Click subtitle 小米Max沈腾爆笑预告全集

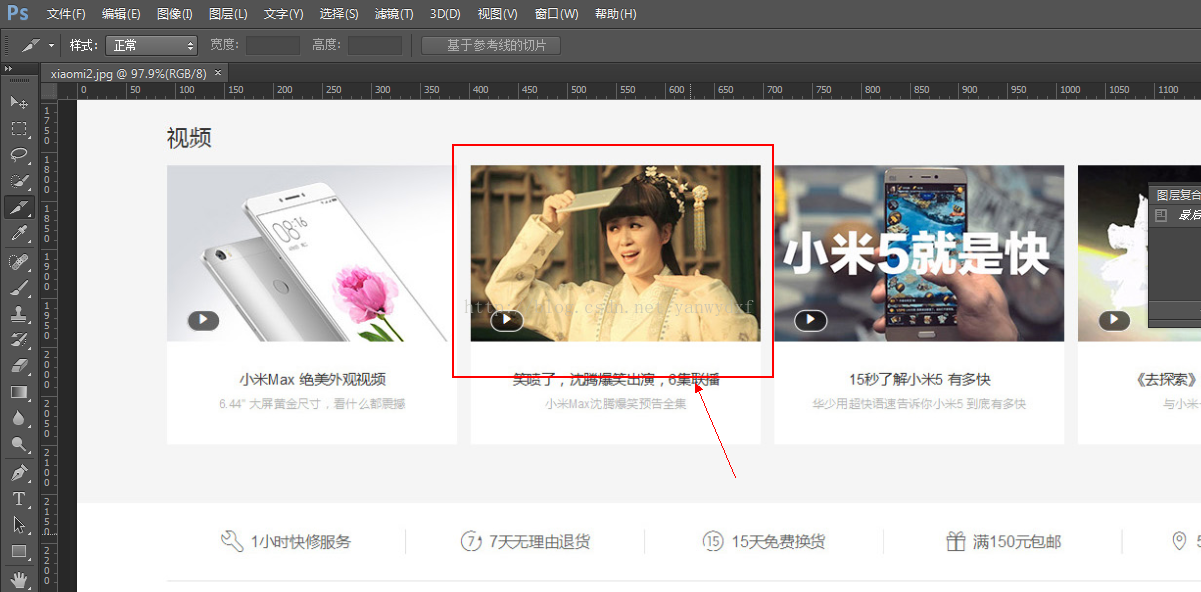tap(616, 404)
